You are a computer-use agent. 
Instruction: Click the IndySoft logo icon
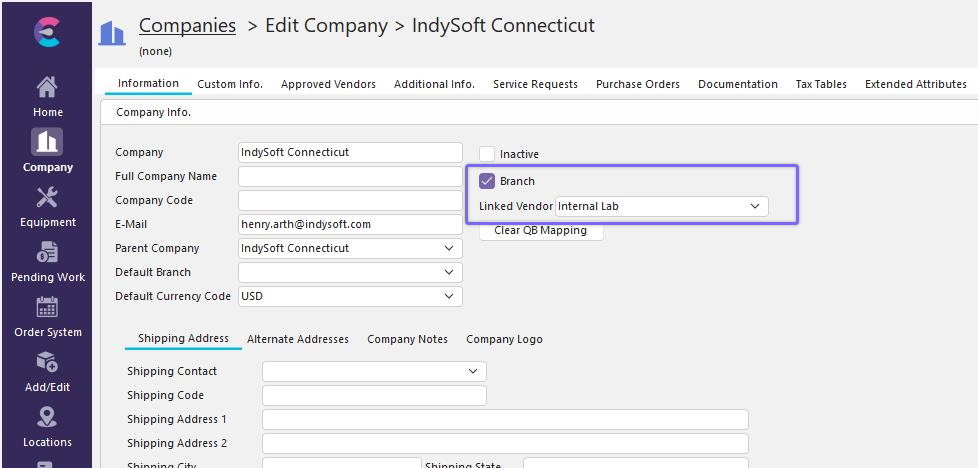(46, 31)
